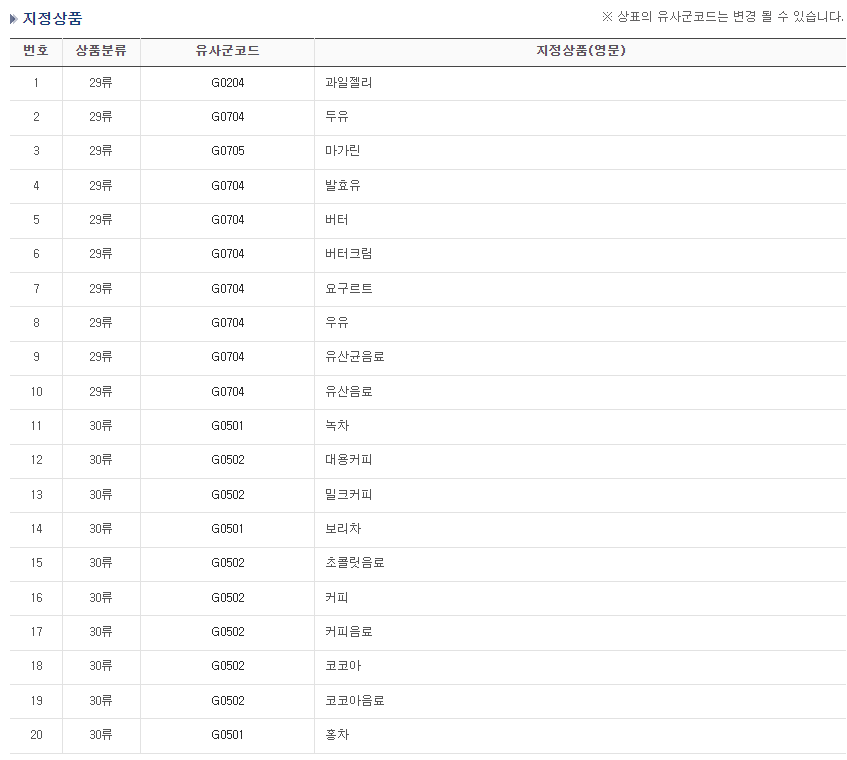This screenshot has width=847, height=760.
Task: Click the 유사군코드 column header
Action: (225, 52)
